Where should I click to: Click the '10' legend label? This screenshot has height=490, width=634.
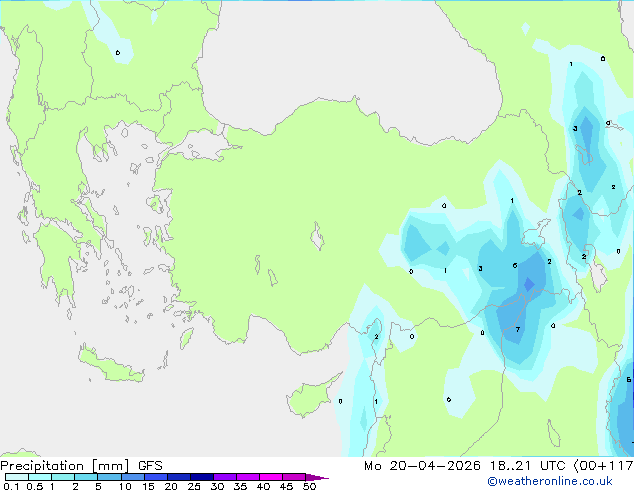(125, 486)
